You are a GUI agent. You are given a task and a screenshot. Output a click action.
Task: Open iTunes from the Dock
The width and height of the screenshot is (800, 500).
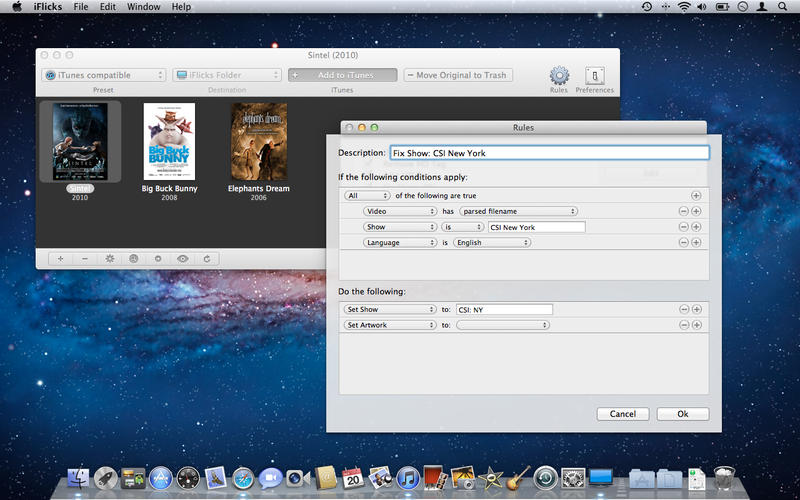pyautogui.click(x=407, y=477)
